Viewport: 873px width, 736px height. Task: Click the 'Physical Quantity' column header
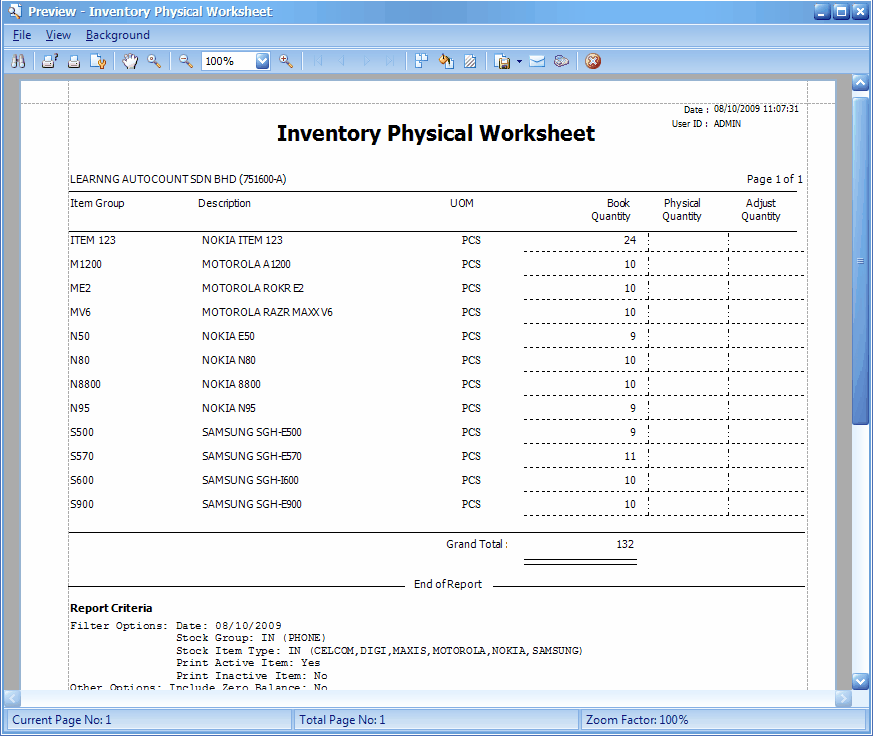682,210
